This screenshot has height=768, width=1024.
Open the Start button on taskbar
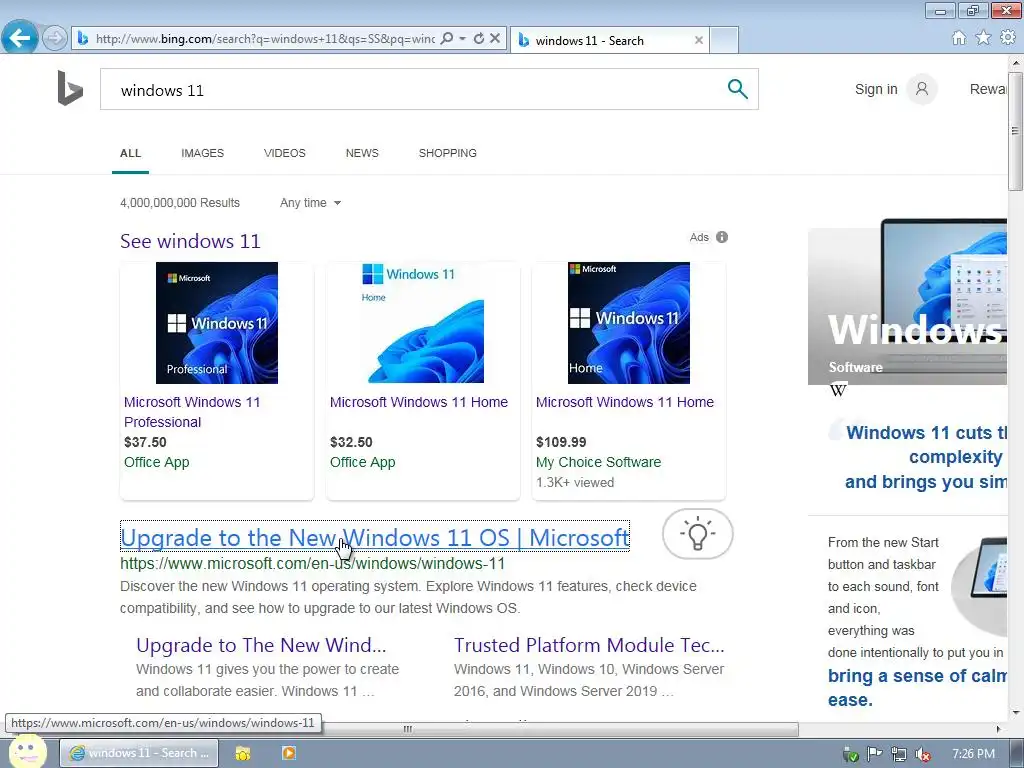27,752
